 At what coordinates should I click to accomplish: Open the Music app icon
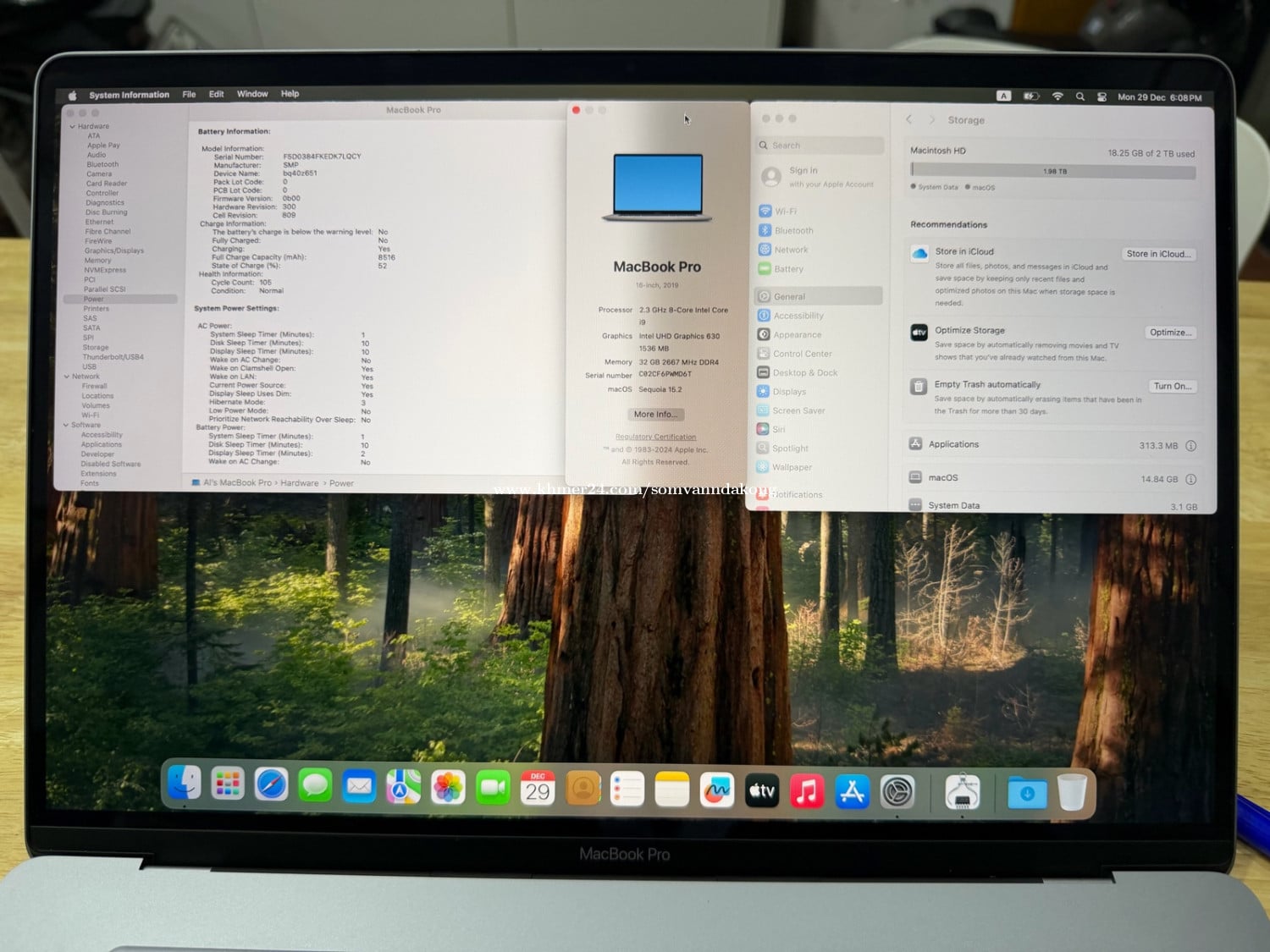coord(807,791)
